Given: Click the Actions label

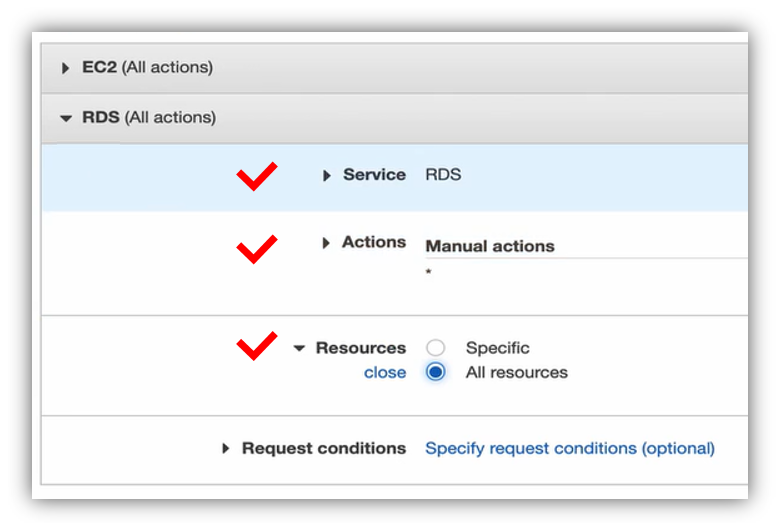Looking at the screenshot, I should click(x=374, y=242).
